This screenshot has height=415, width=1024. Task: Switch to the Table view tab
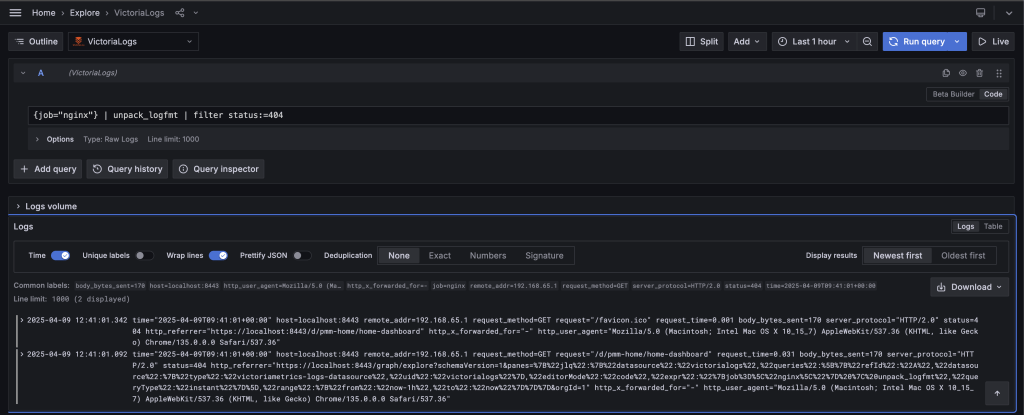click(994, 227)
